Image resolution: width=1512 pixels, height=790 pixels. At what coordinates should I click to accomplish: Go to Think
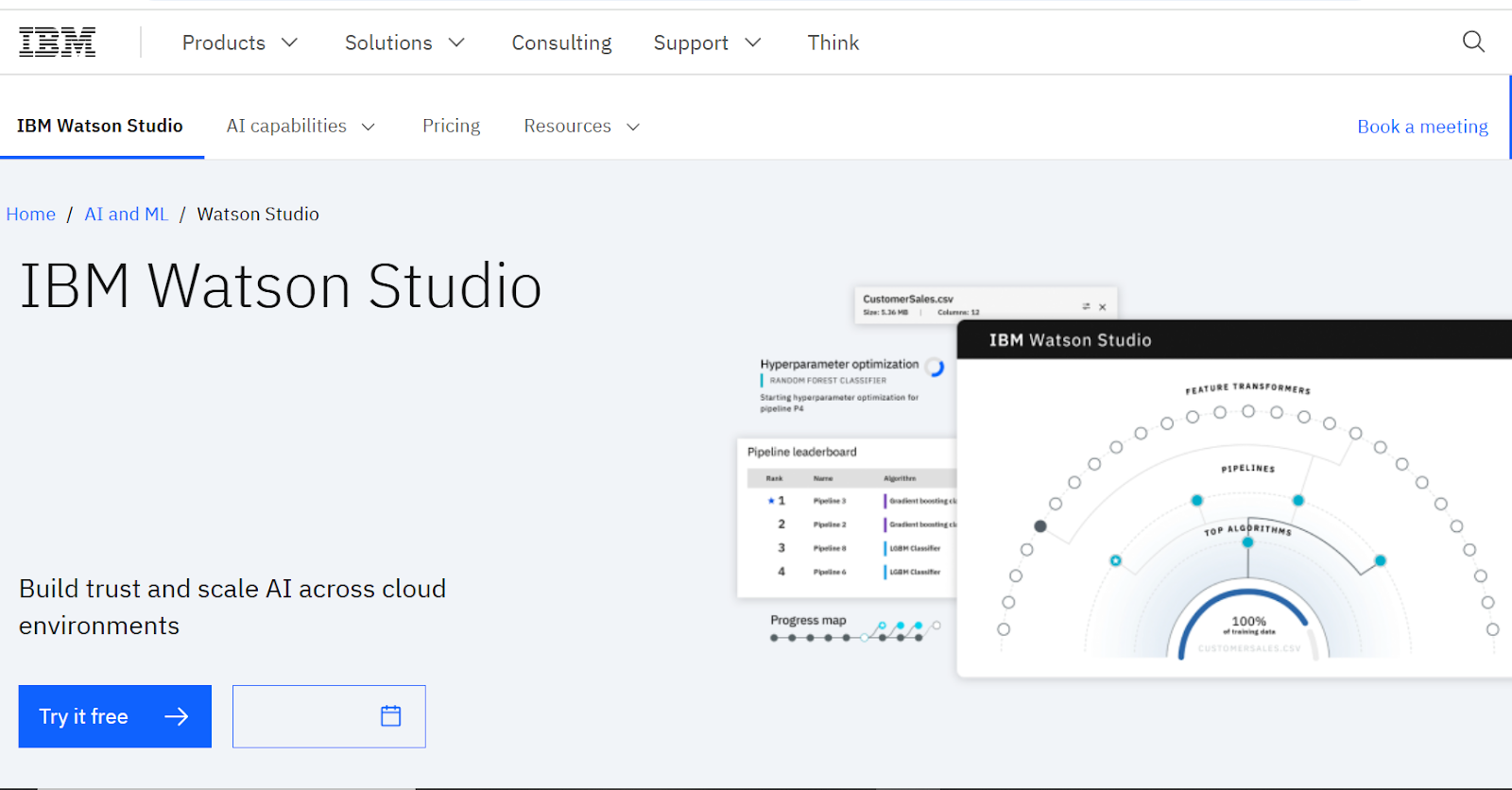coord(833,43)
